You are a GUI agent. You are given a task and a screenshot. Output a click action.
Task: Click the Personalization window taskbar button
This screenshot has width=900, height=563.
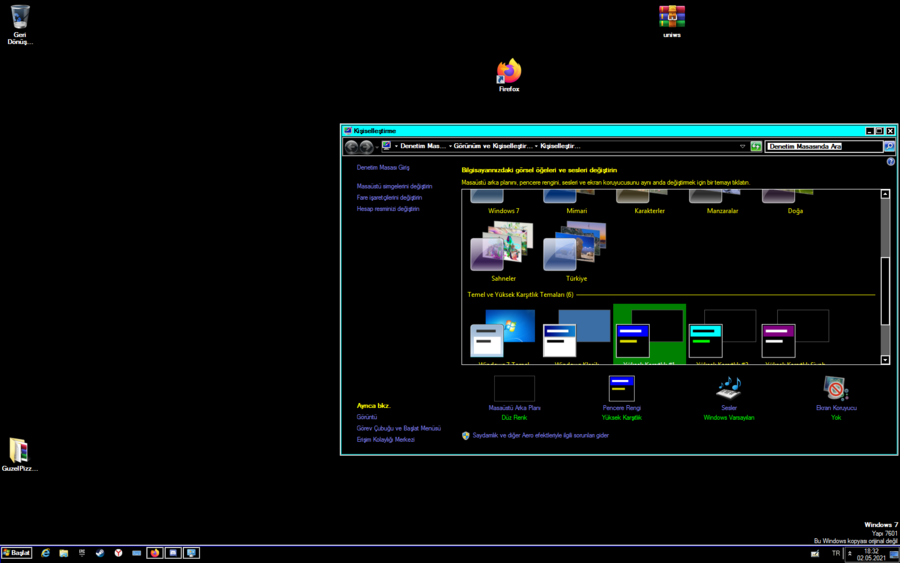[191, 553]
